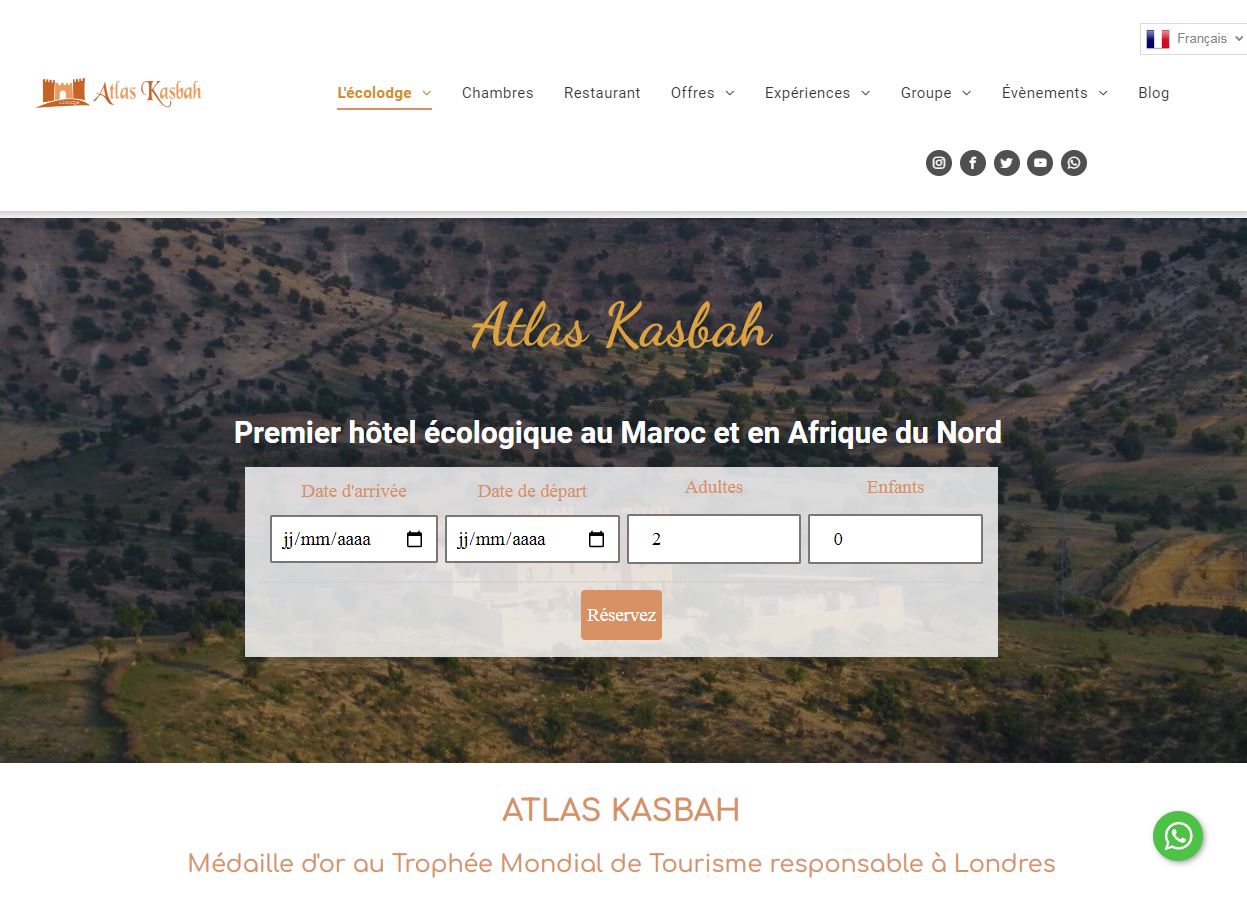Open the YouTube social icon
1247x907 pixels.
(x=1040, y=163)
